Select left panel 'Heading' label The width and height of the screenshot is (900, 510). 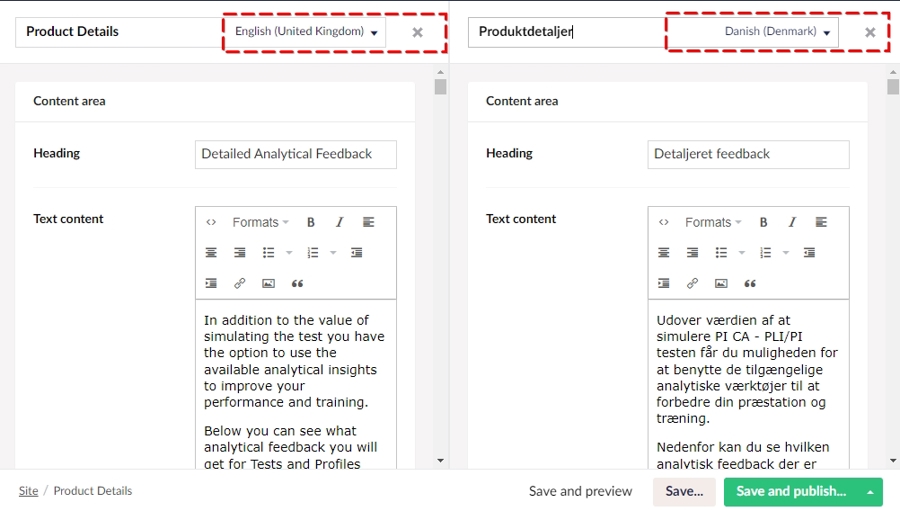click(56, 153)
